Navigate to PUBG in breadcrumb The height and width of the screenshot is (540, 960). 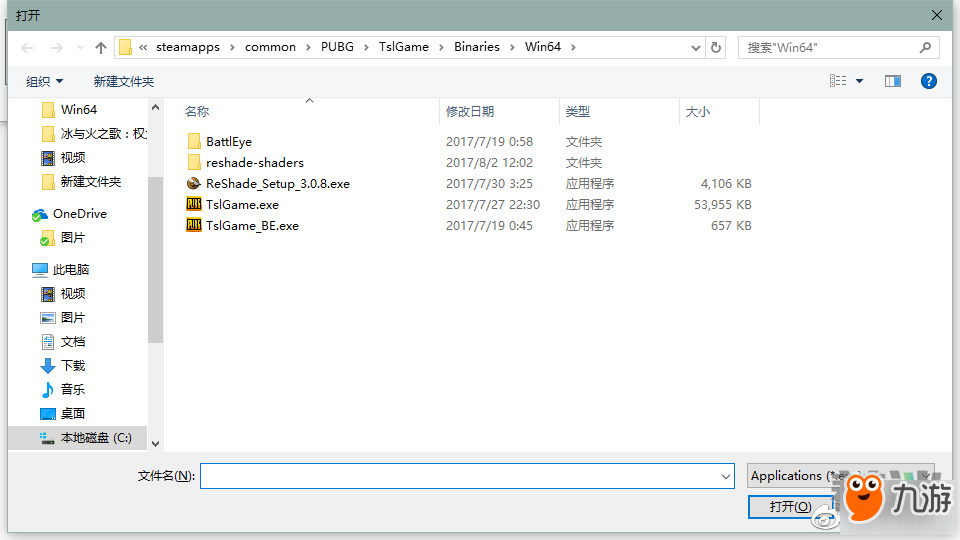click(337, 47)
